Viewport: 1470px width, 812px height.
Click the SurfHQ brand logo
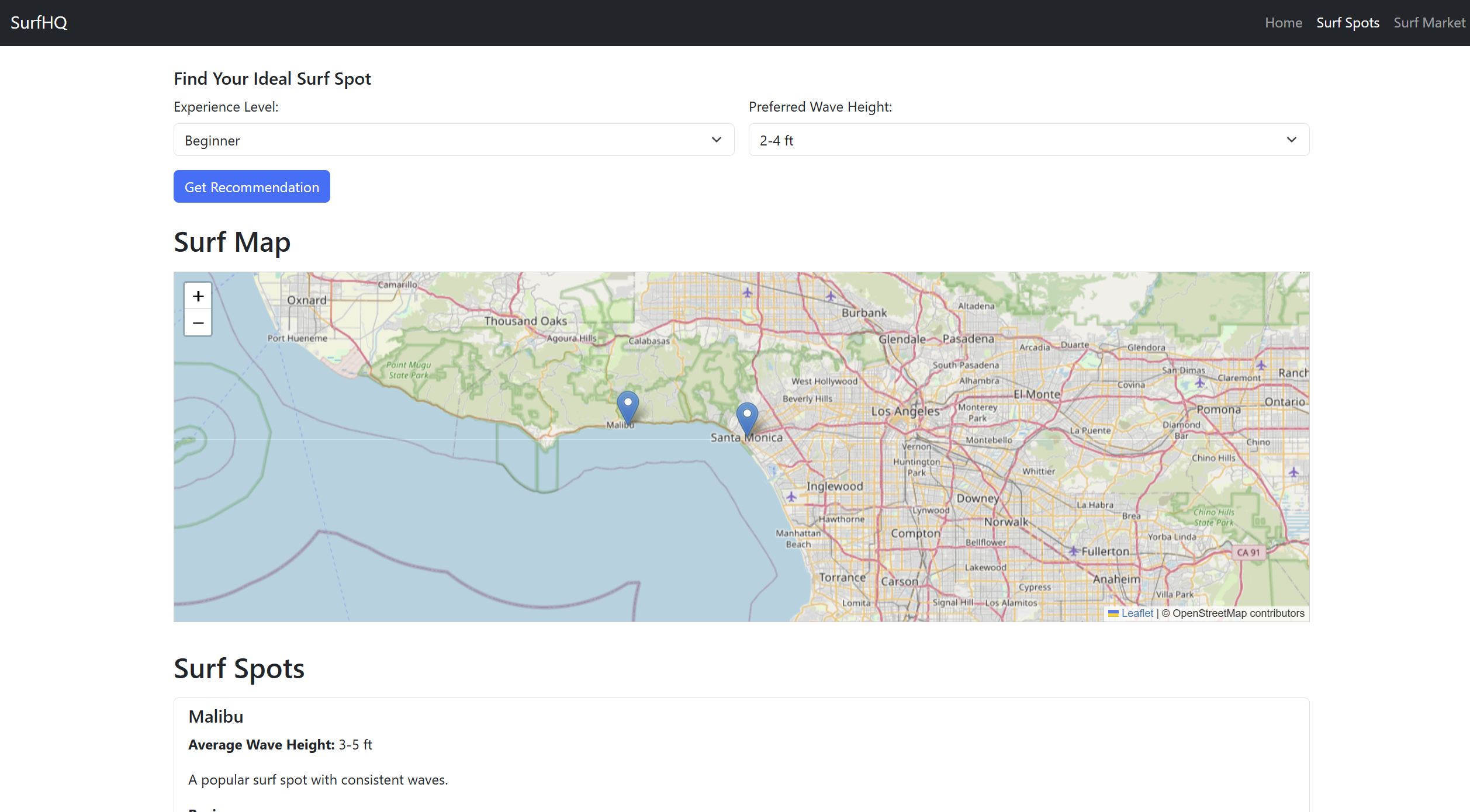pyautogui.click(x=39, y=23)
